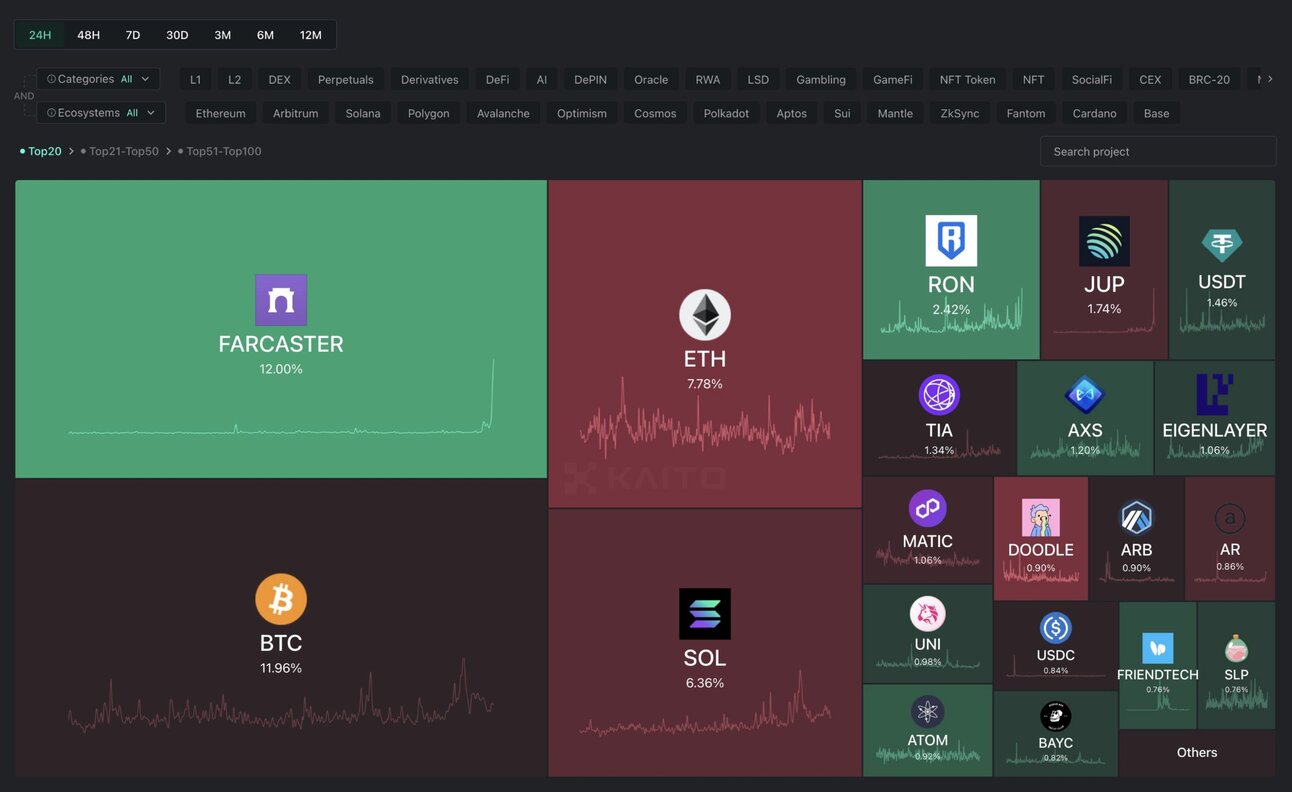Switch to the 7D timeframe tab
The height and width of the screenshot is (792, 1292).
pyautogui.click(x=133, y=35)
